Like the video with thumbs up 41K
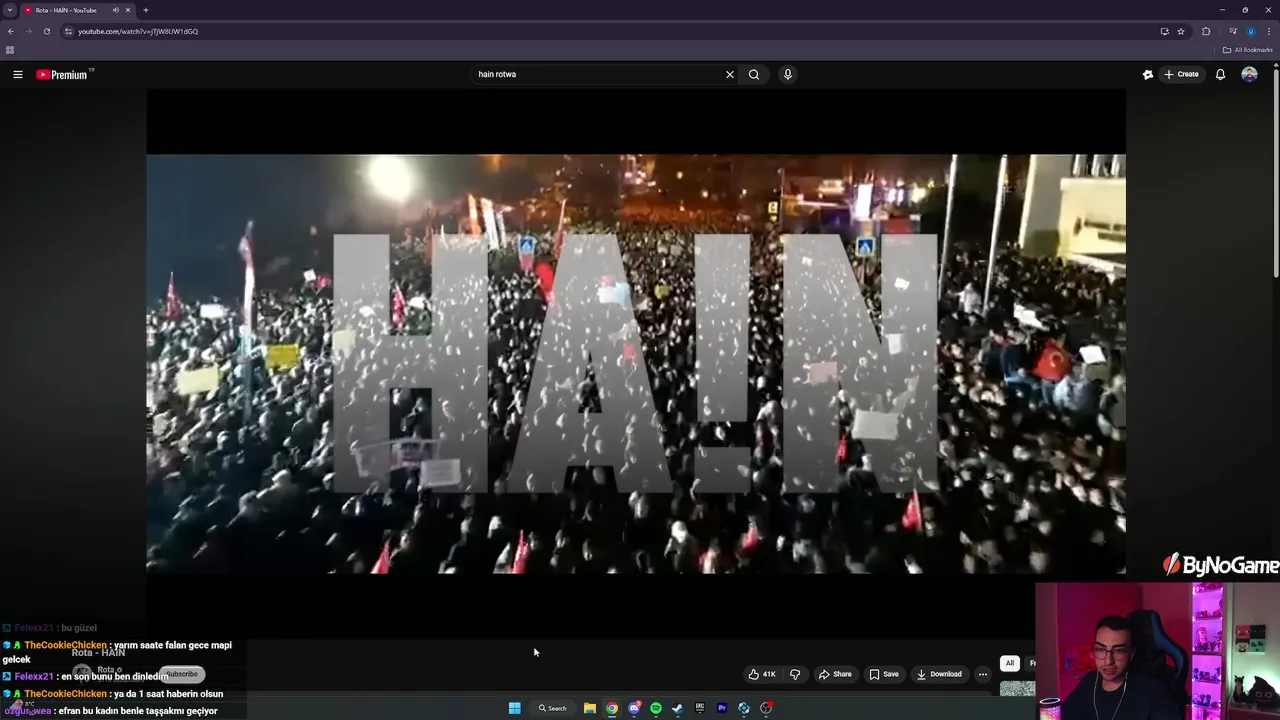This screenshot has width=1280, height=720. [x=762, y=674]
